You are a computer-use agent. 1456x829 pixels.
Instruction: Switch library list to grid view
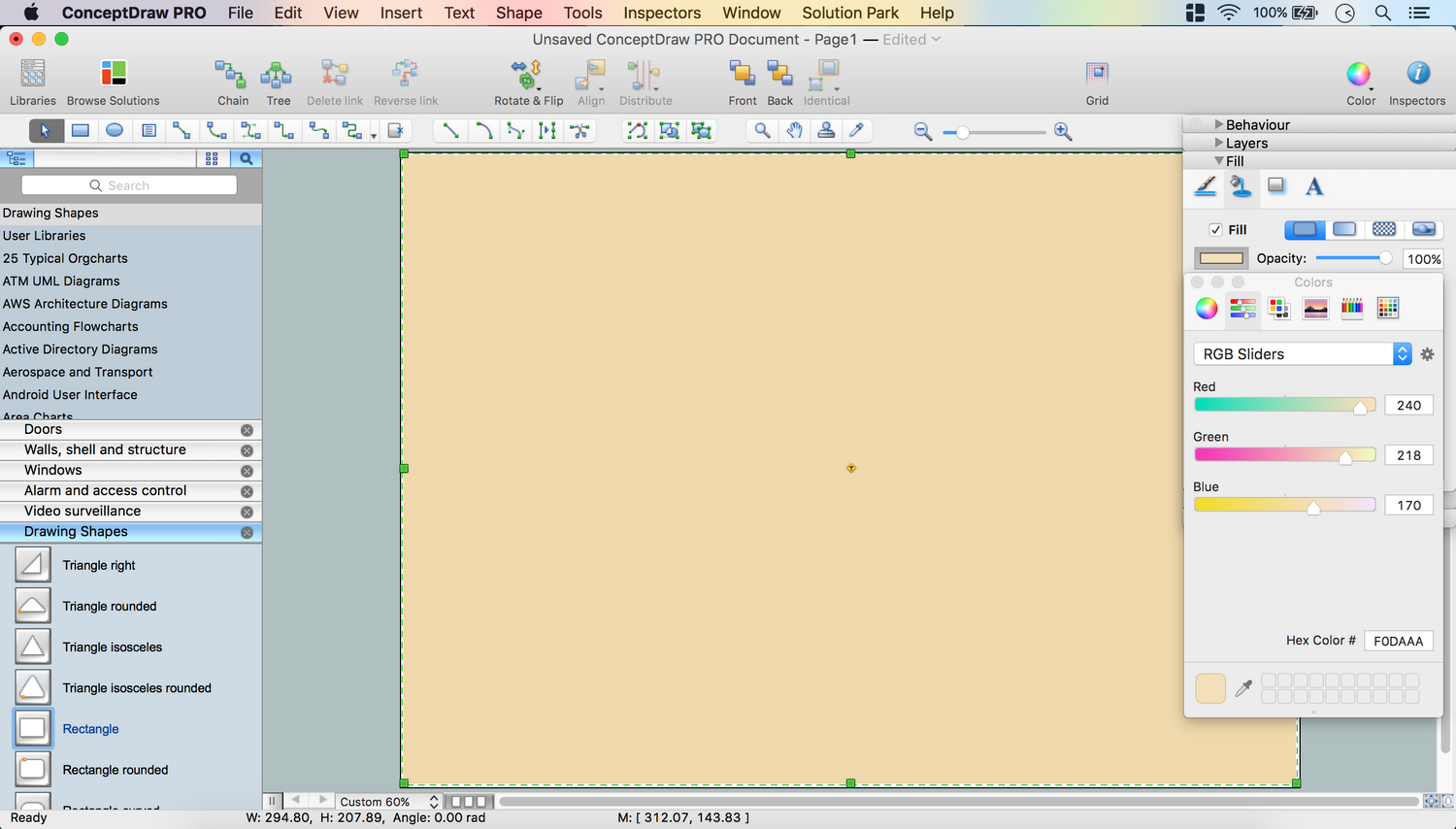(x=212, y=158)
